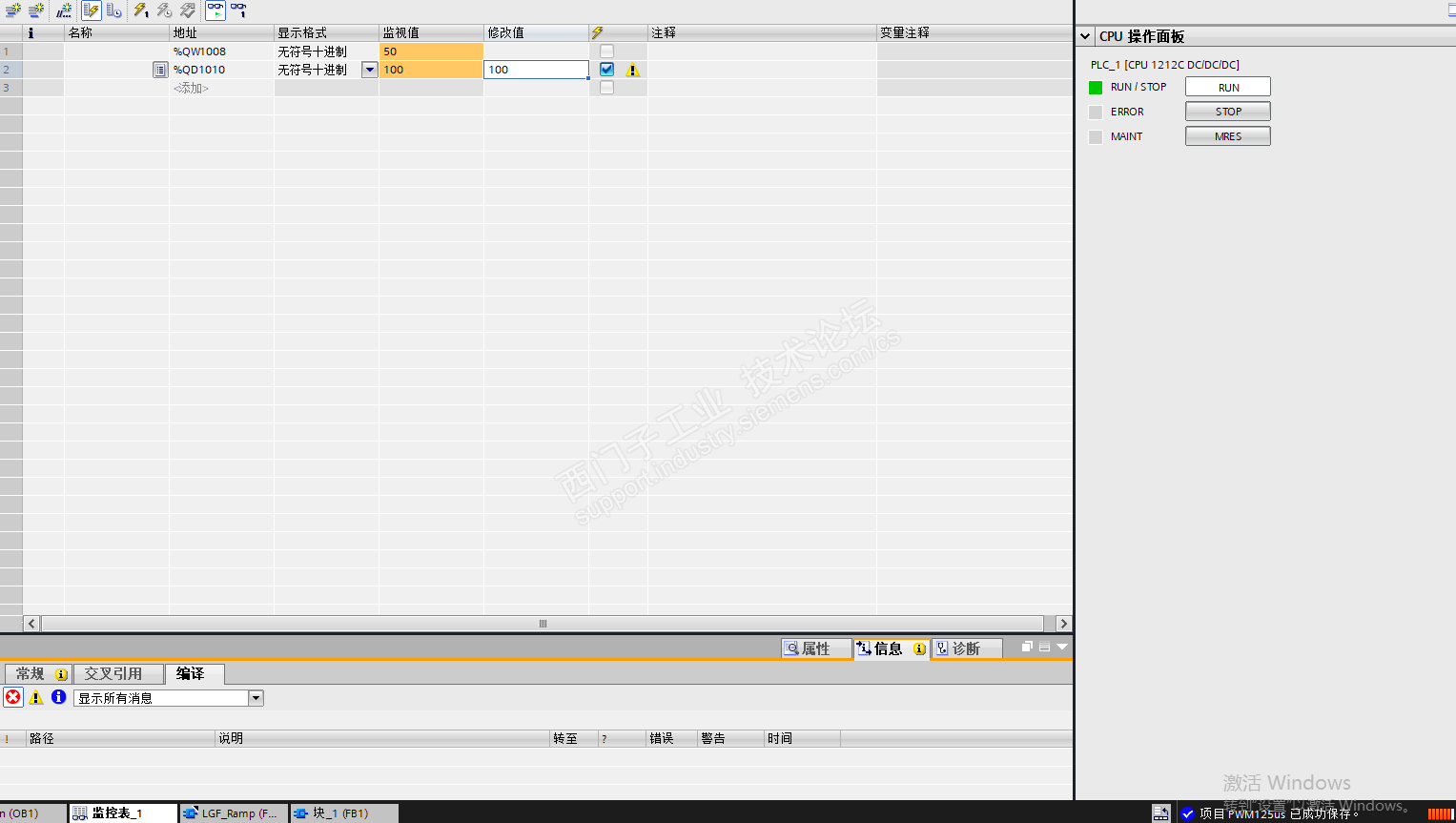
Task: Click the watch table horizontal scrollbar thumb
Action: pyautogui.click(x=543, y=624)
